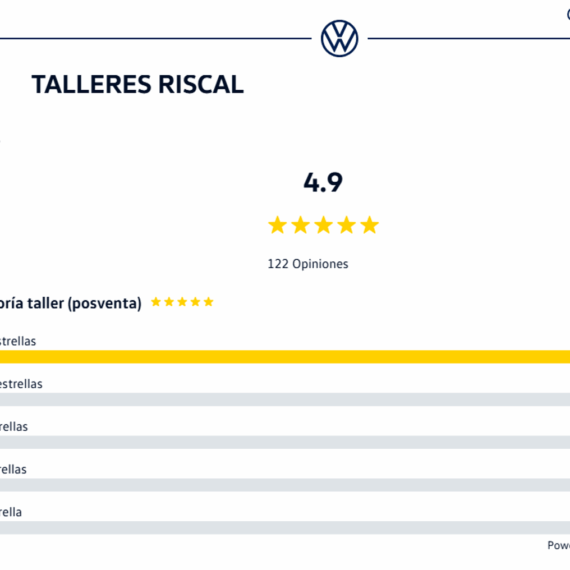Click the estrellas label above yellow bar
This screenshot has height=570, width=570.
pyautogui.click(x=18, y=341)
